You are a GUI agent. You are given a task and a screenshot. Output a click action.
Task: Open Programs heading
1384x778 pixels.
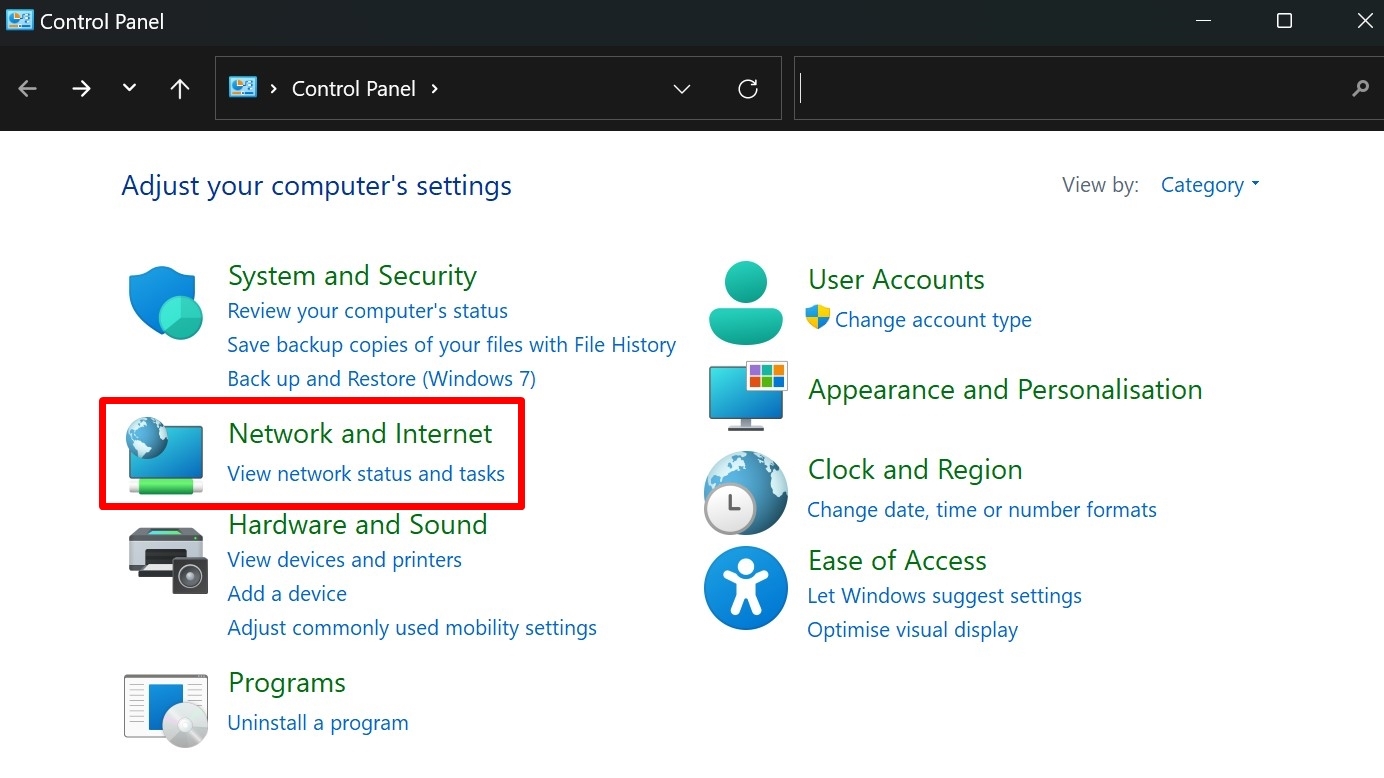coord(287,683)
